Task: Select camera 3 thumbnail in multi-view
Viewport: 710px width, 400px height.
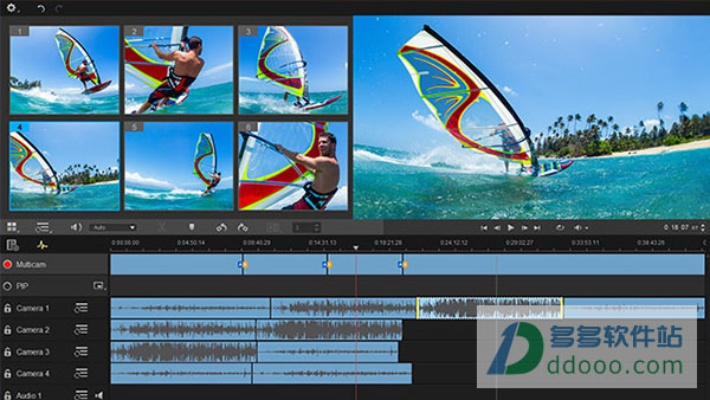Action: point(293,70)
